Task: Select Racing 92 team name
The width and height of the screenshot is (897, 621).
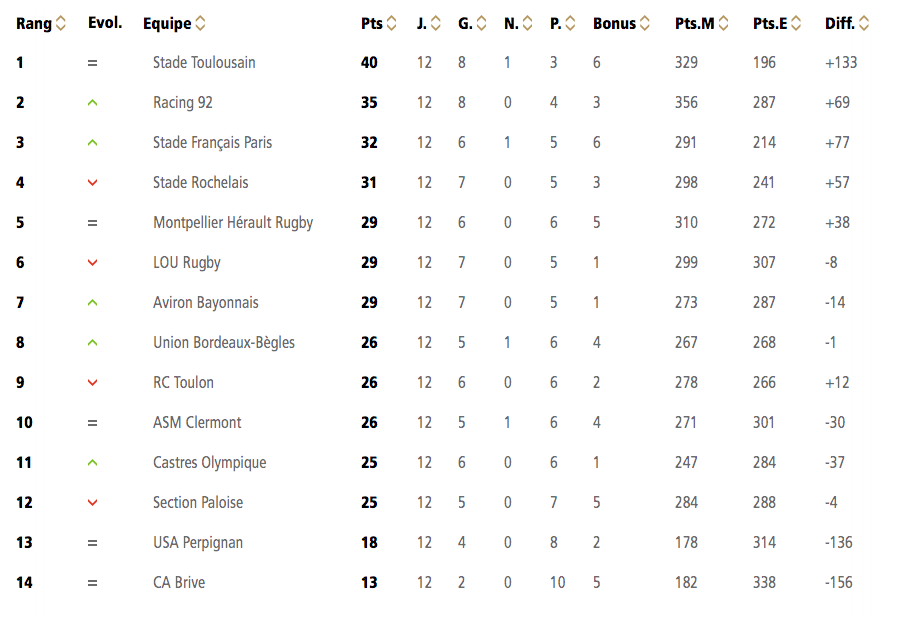Action: pyautogui.click(x=182, y=102)
